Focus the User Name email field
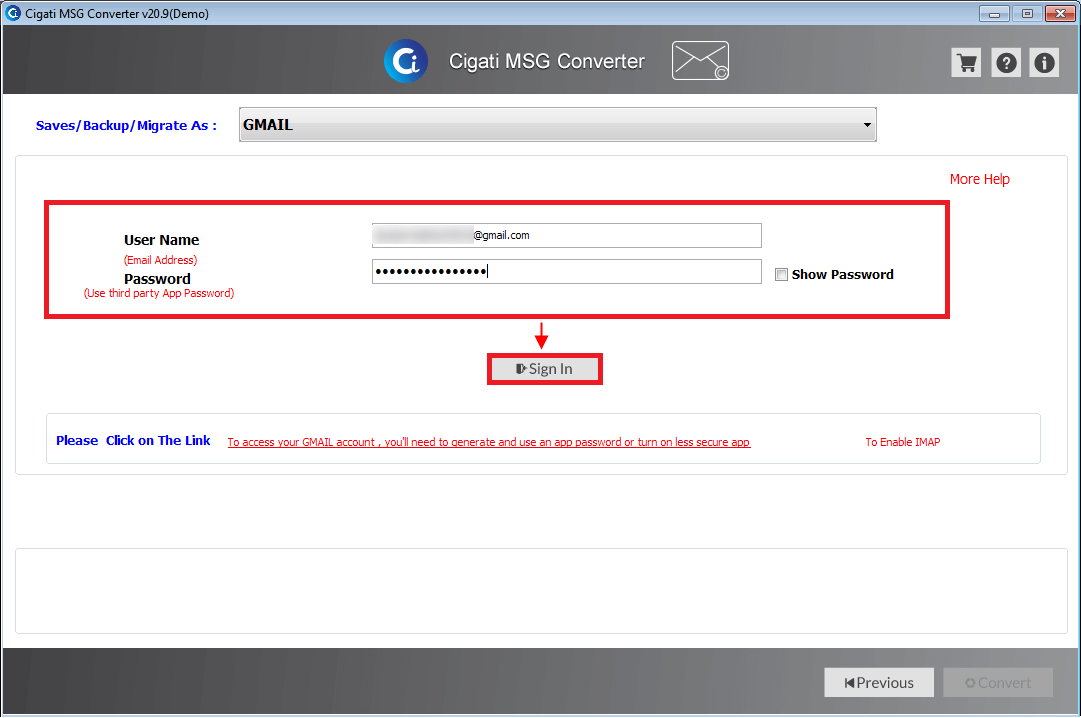 tap(567, 235)
